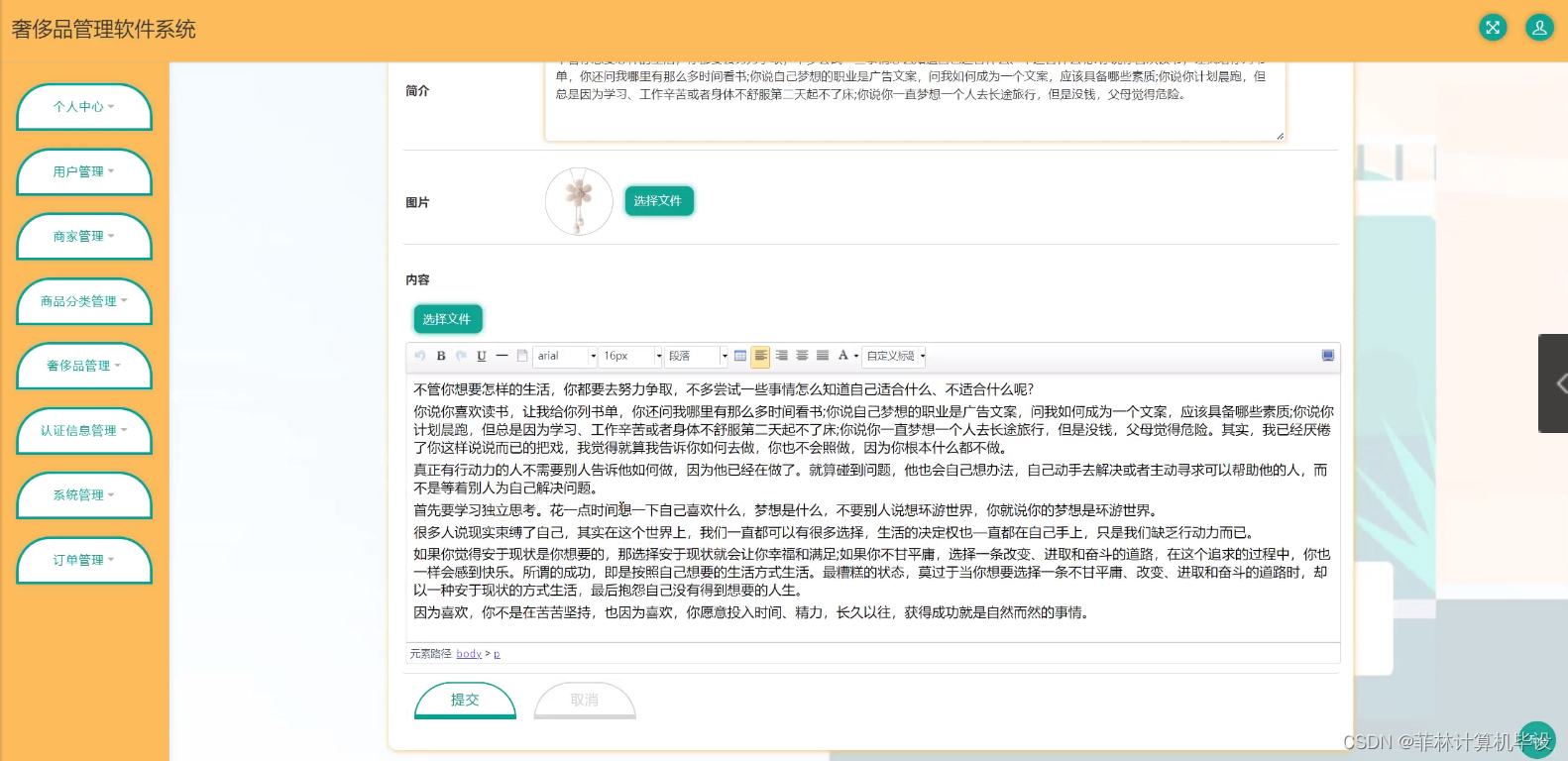The height and width of the screenshot is (761, 1568).
Task: Insert a table via toolbar icon
Action: (x=740, y=356)
